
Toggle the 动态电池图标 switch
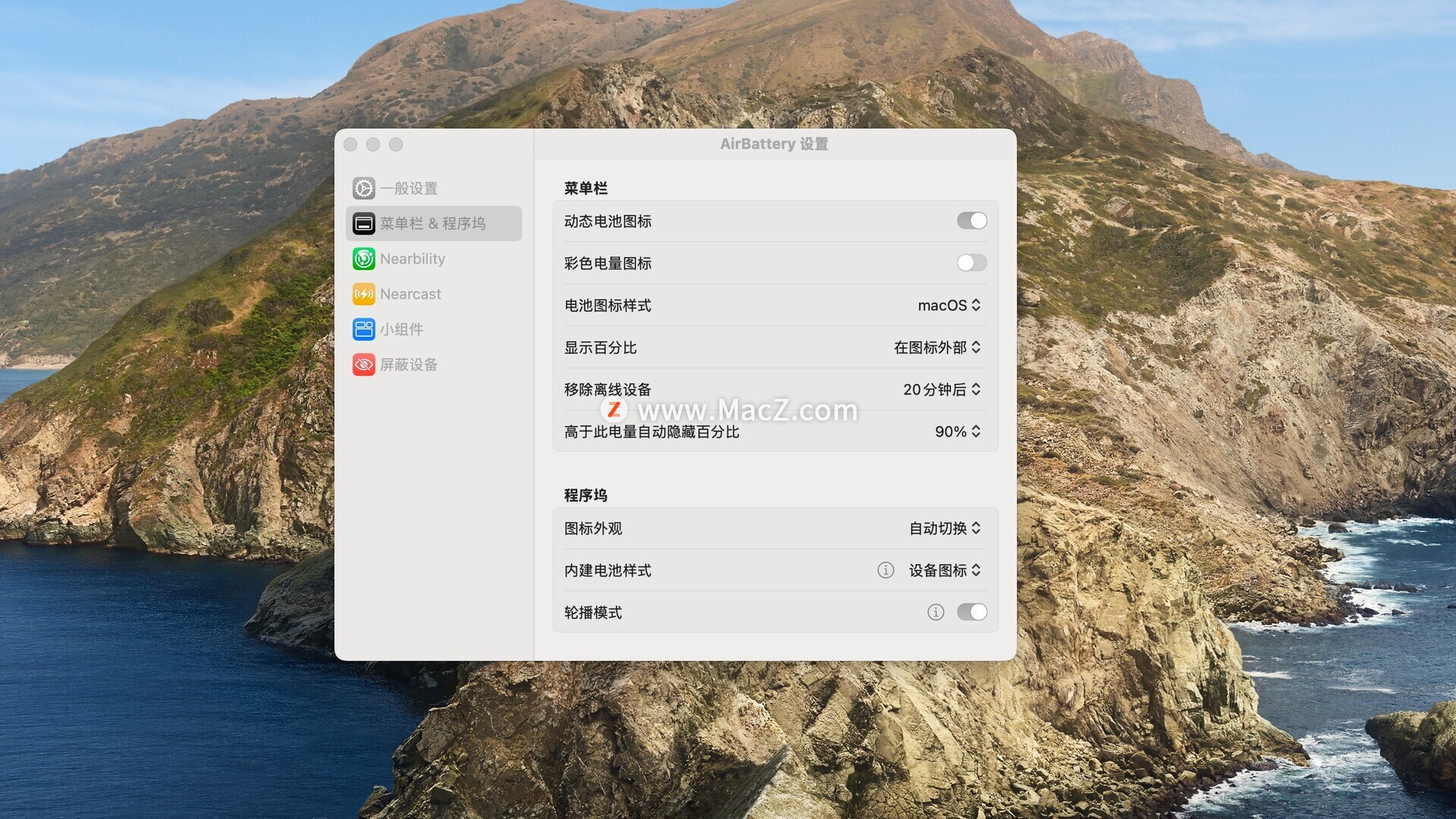pos(972,221)
